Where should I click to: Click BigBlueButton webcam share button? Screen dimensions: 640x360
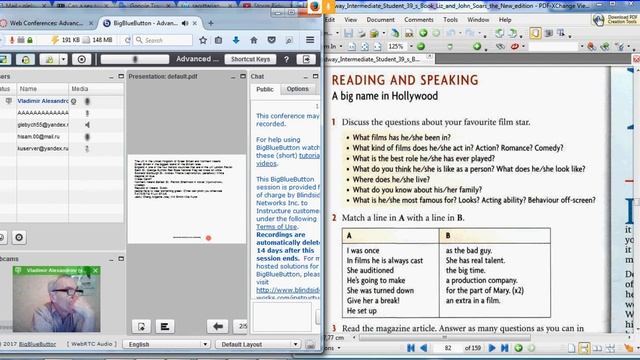click(49, 60)
